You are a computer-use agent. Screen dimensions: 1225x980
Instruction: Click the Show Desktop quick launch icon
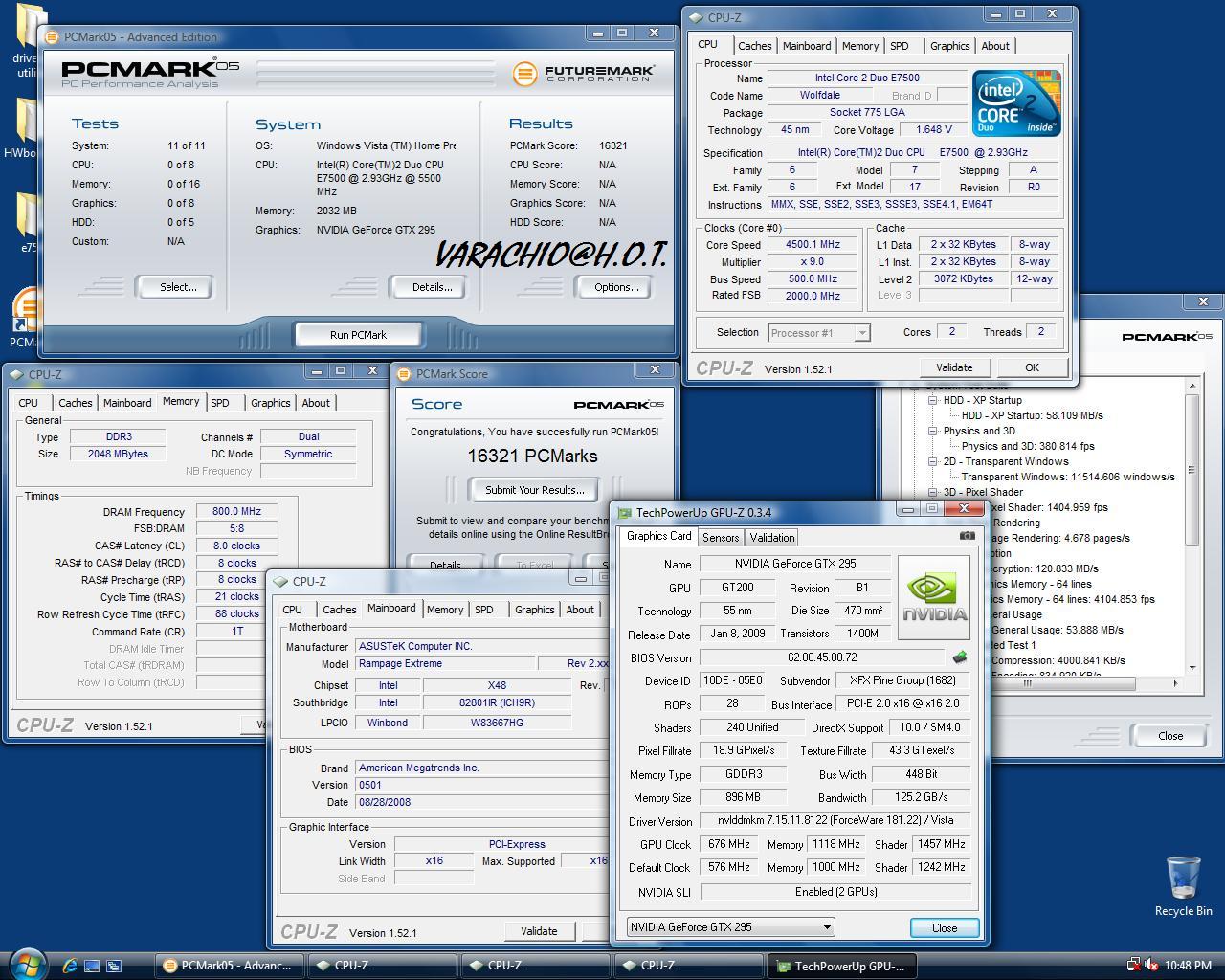[x=92, y=966]
